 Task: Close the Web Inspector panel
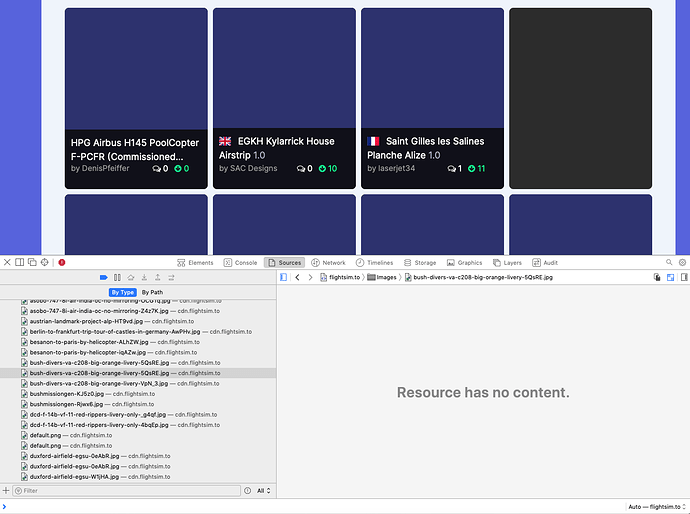(x=6, y=262)
